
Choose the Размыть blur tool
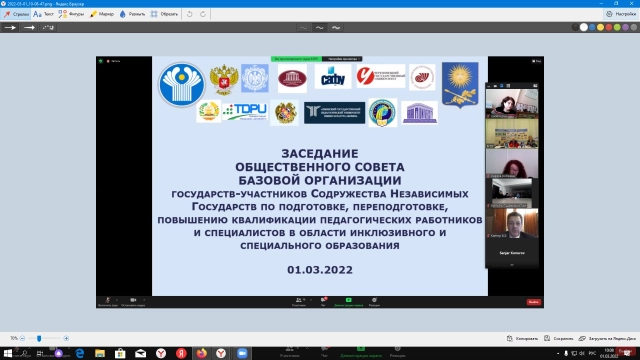click(x=132, y=14)
